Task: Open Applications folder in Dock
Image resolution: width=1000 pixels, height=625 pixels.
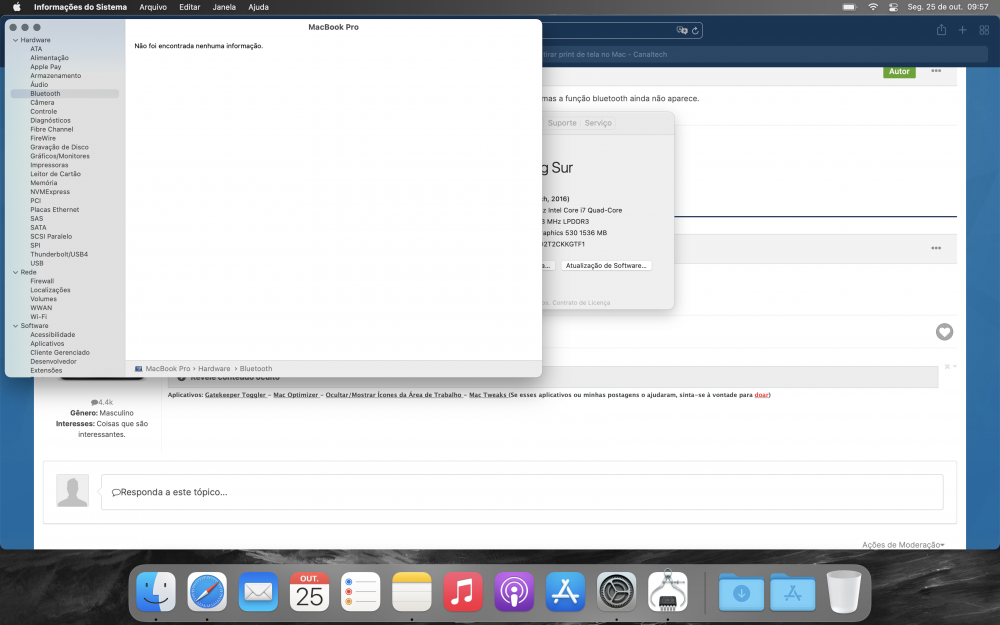Action: pyautogui.click(x=793, y=592)
